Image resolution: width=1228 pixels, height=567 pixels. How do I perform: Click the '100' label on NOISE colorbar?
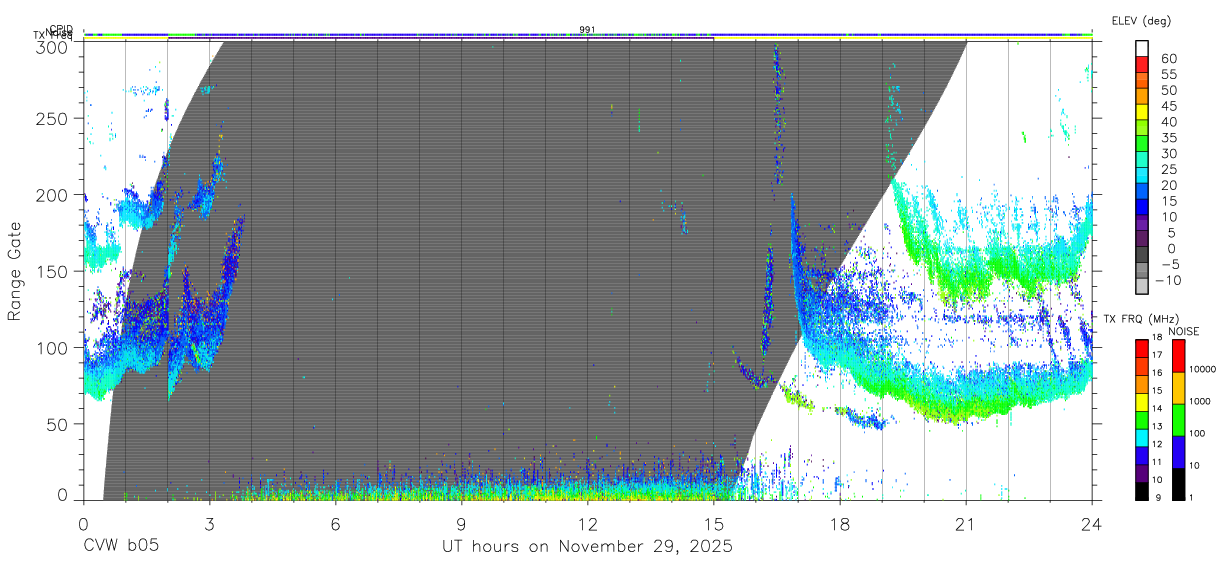(1199, 433)
